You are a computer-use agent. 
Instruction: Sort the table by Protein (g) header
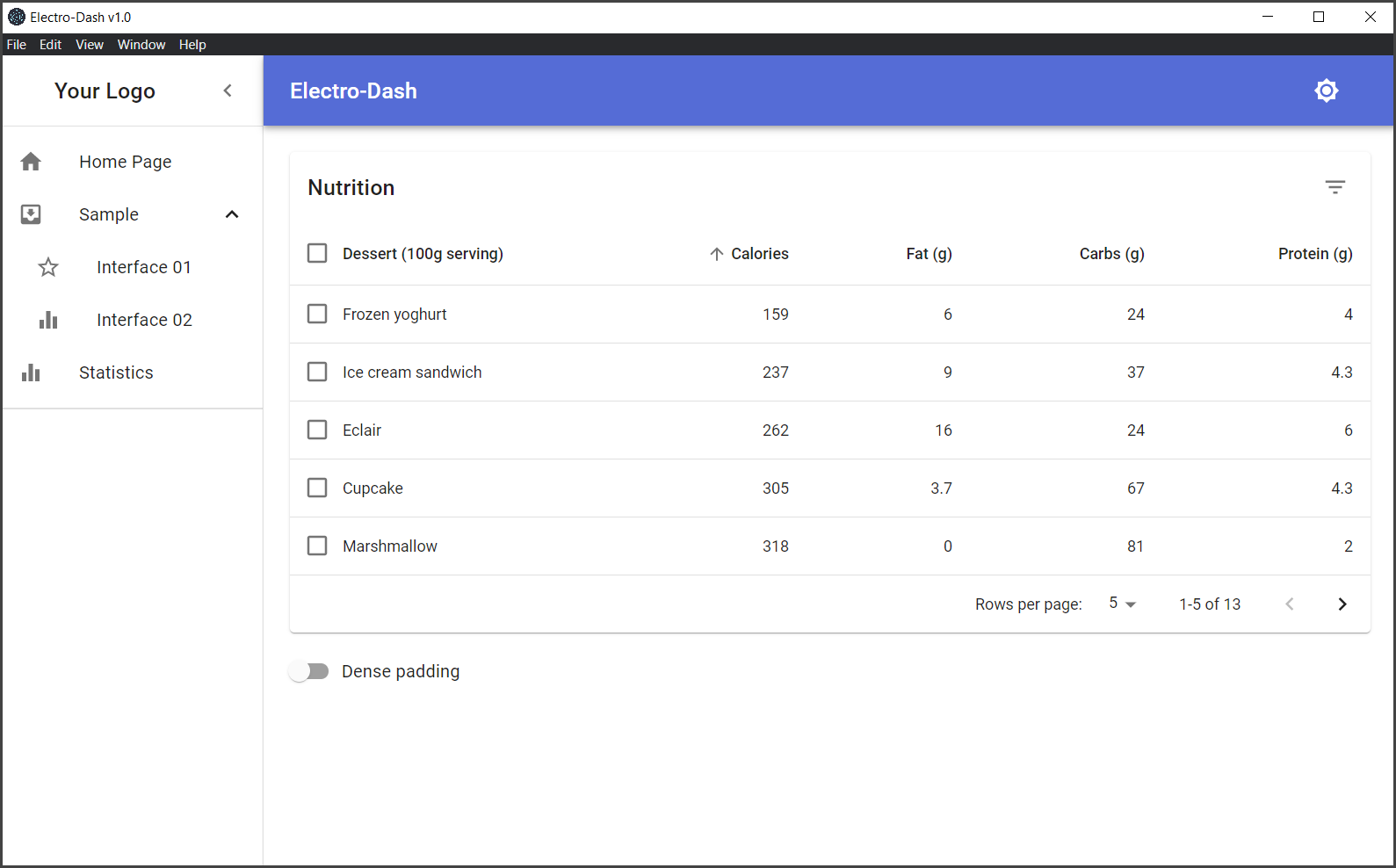[1315, 254]
